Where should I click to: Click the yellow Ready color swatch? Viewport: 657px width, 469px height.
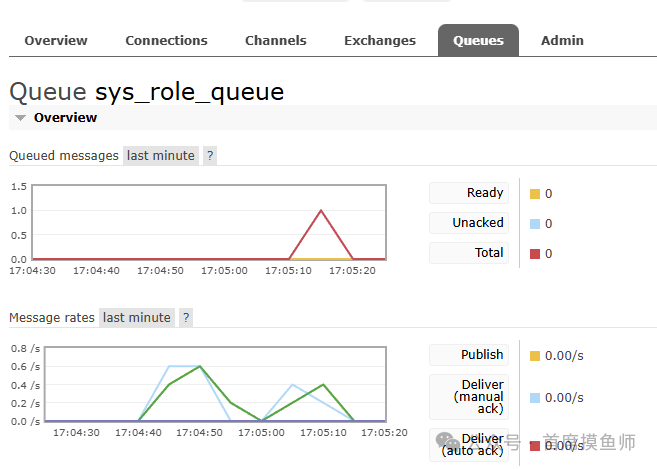coord(534,194)
